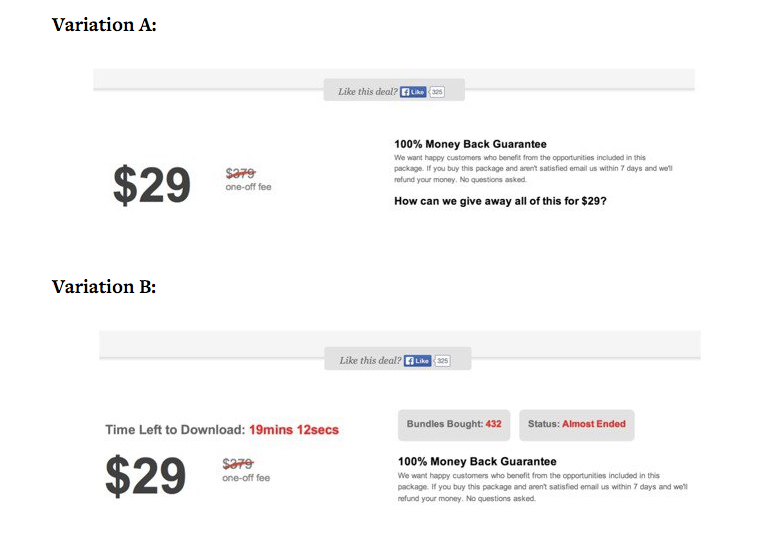Click the Status Almost Ended badge
Image resolution: width=760 pixels, height=541 pixels.
tap(576, 425)
